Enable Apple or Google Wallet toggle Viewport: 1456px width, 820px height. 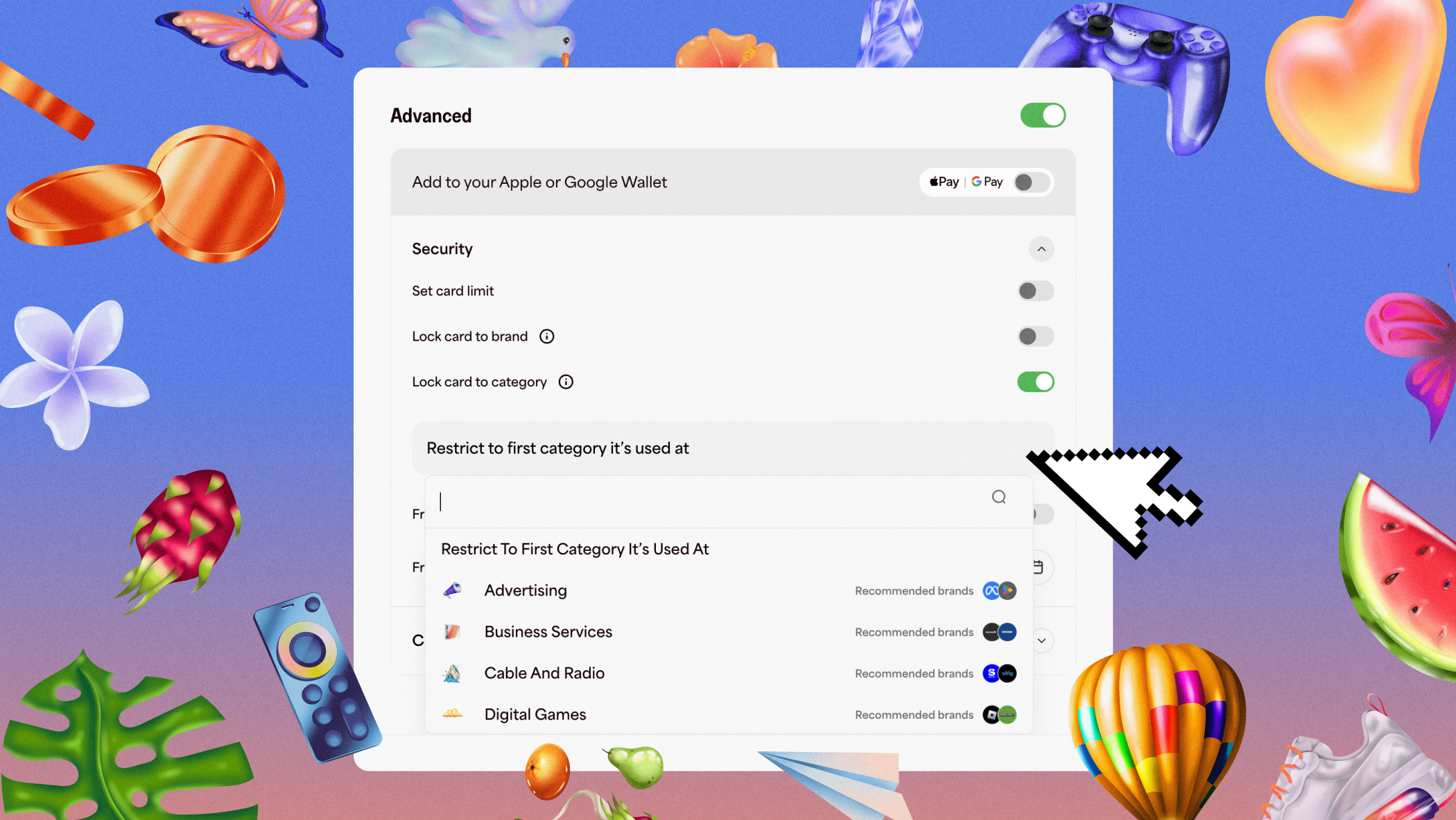(x=1031, y=182)
